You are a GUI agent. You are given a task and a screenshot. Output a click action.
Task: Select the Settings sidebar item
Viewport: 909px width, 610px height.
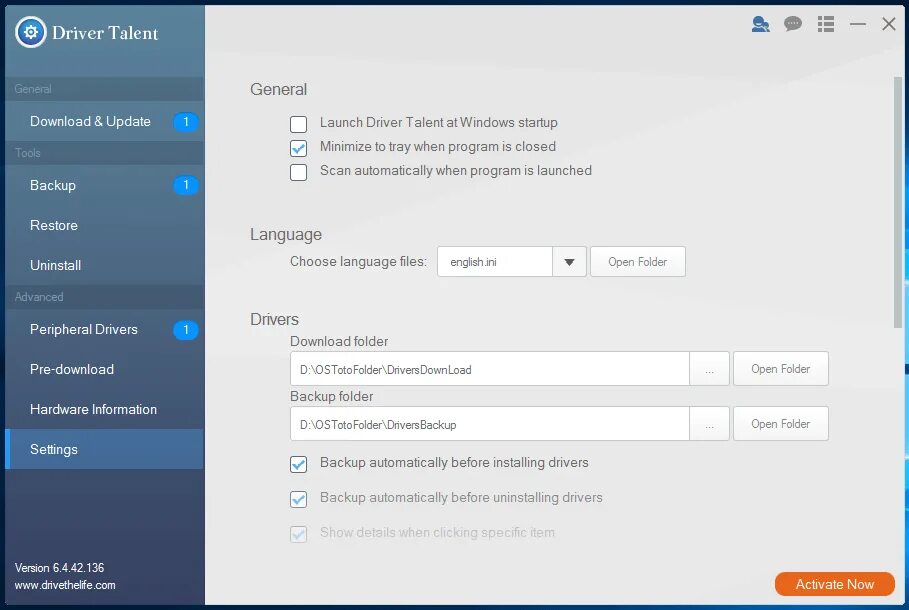coord(104,449)
